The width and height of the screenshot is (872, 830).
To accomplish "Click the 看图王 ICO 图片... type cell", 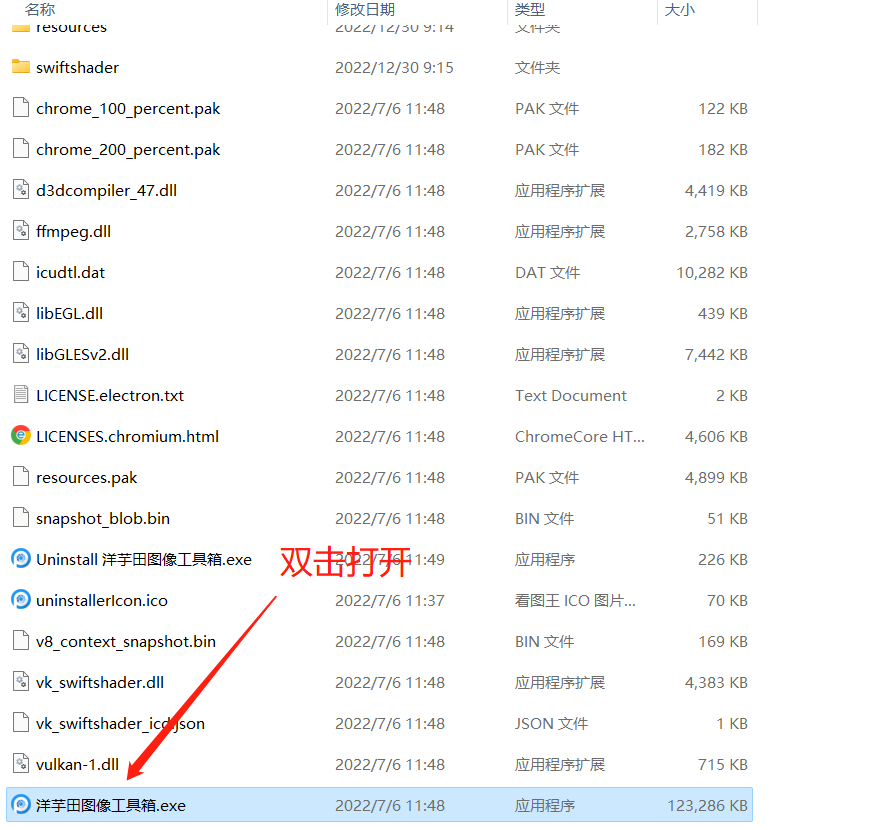I will 575,600.
